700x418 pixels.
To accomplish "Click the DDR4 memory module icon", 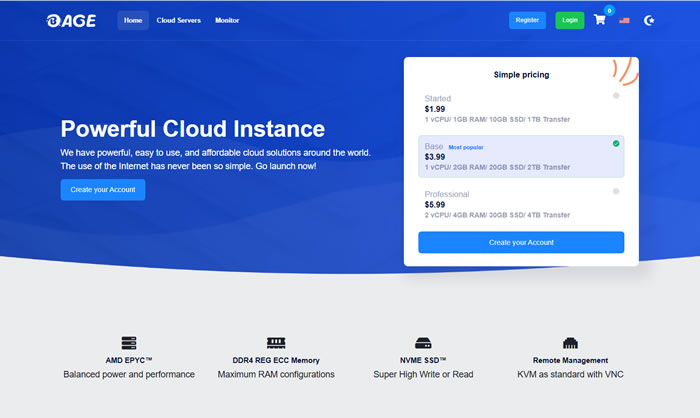I will [x=276, y=343].
